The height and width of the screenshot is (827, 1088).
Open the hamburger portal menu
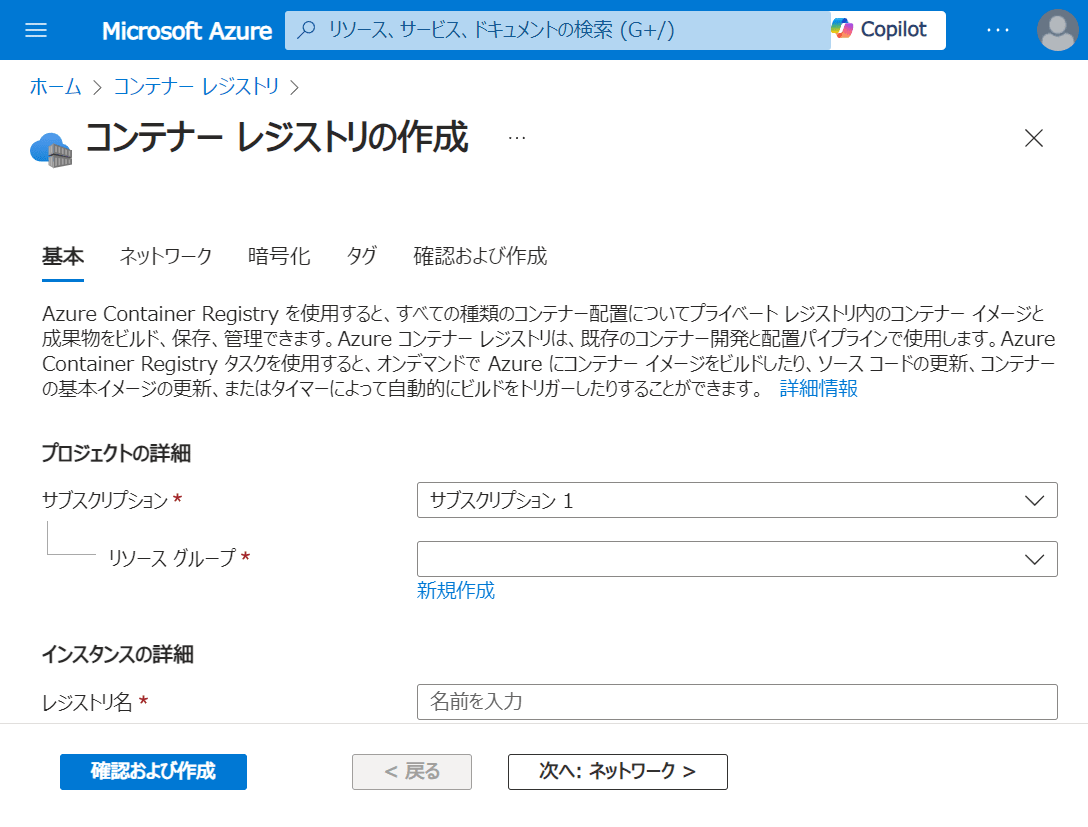point(36,30)
